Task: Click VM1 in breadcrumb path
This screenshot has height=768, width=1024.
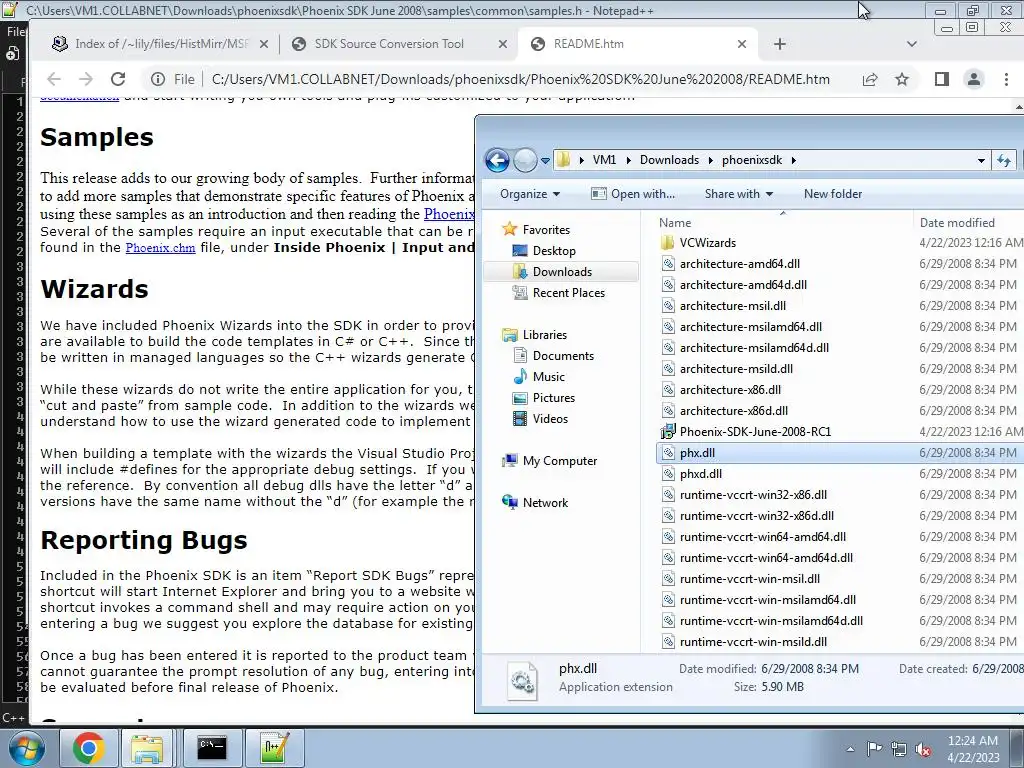Action: 604,160
